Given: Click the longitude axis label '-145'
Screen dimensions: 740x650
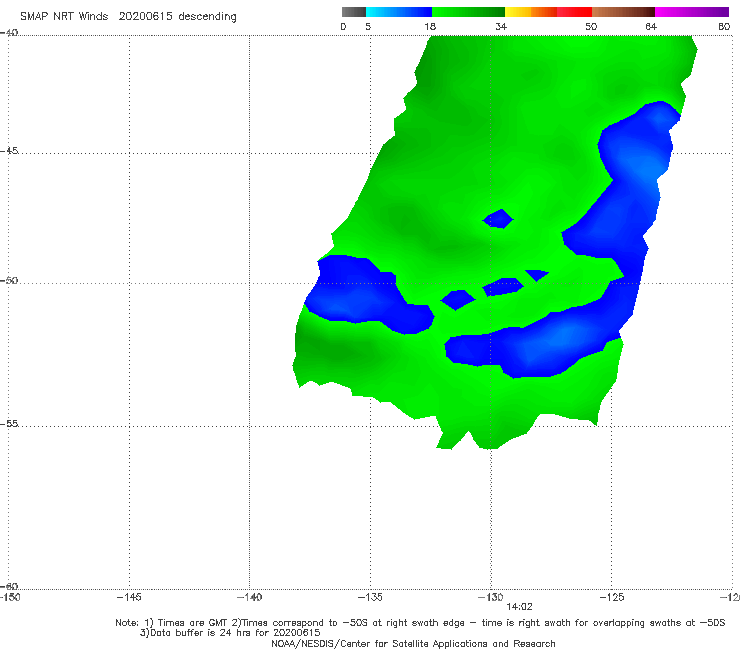Looking at the screenshot, I should (129, 598).
